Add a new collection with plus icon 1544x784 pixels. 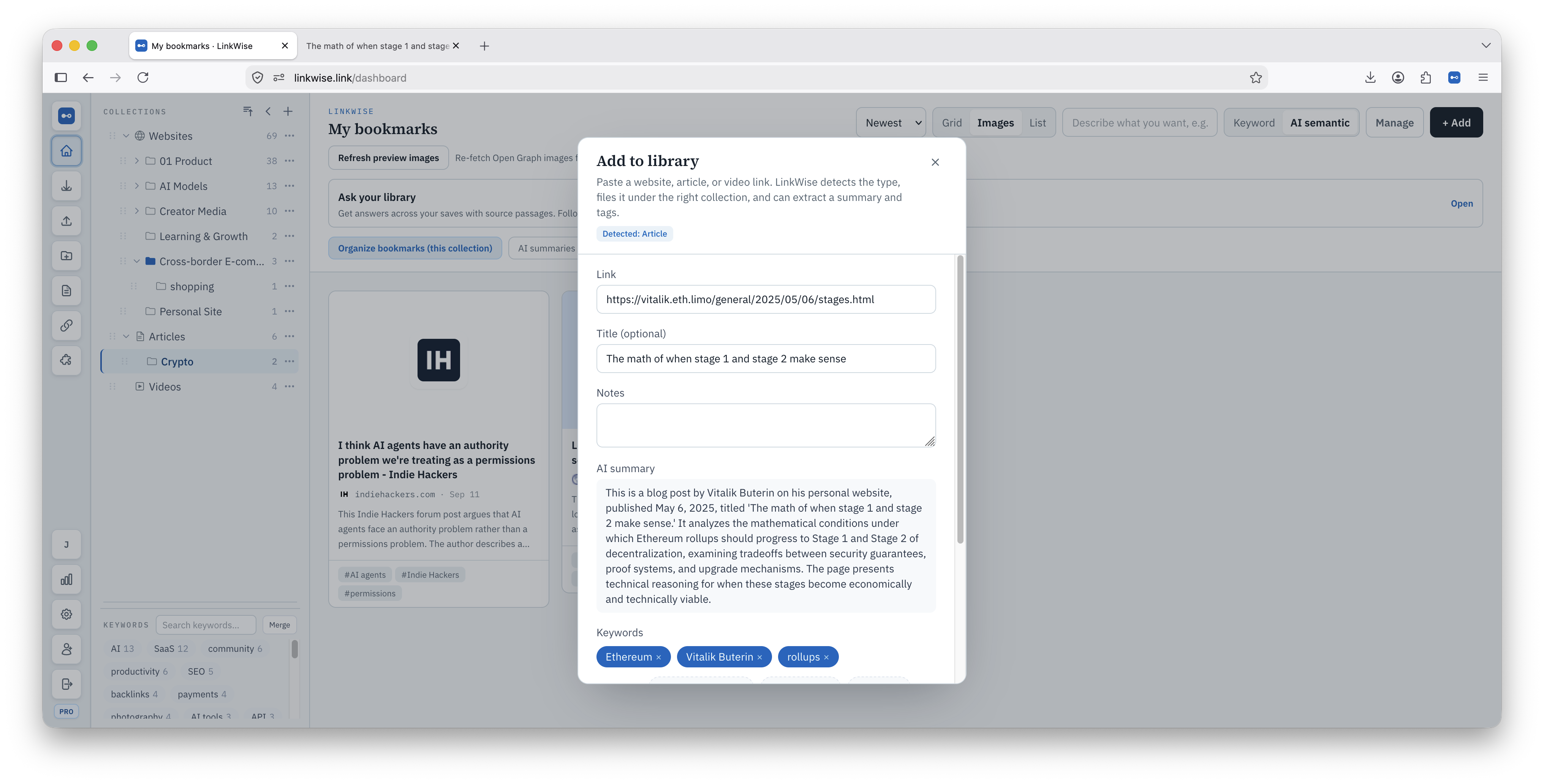click(x=288, y=112)
